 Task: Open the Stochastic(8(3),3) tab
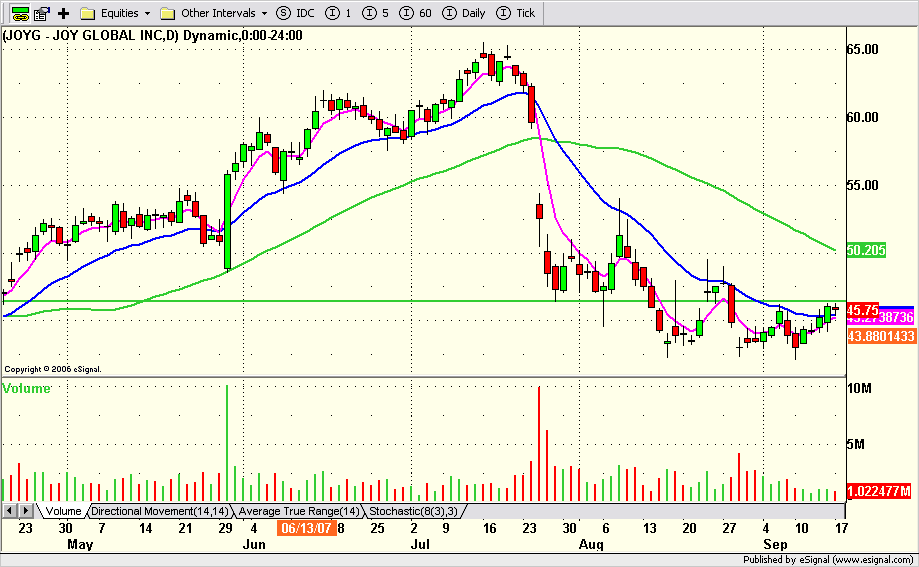413,511
